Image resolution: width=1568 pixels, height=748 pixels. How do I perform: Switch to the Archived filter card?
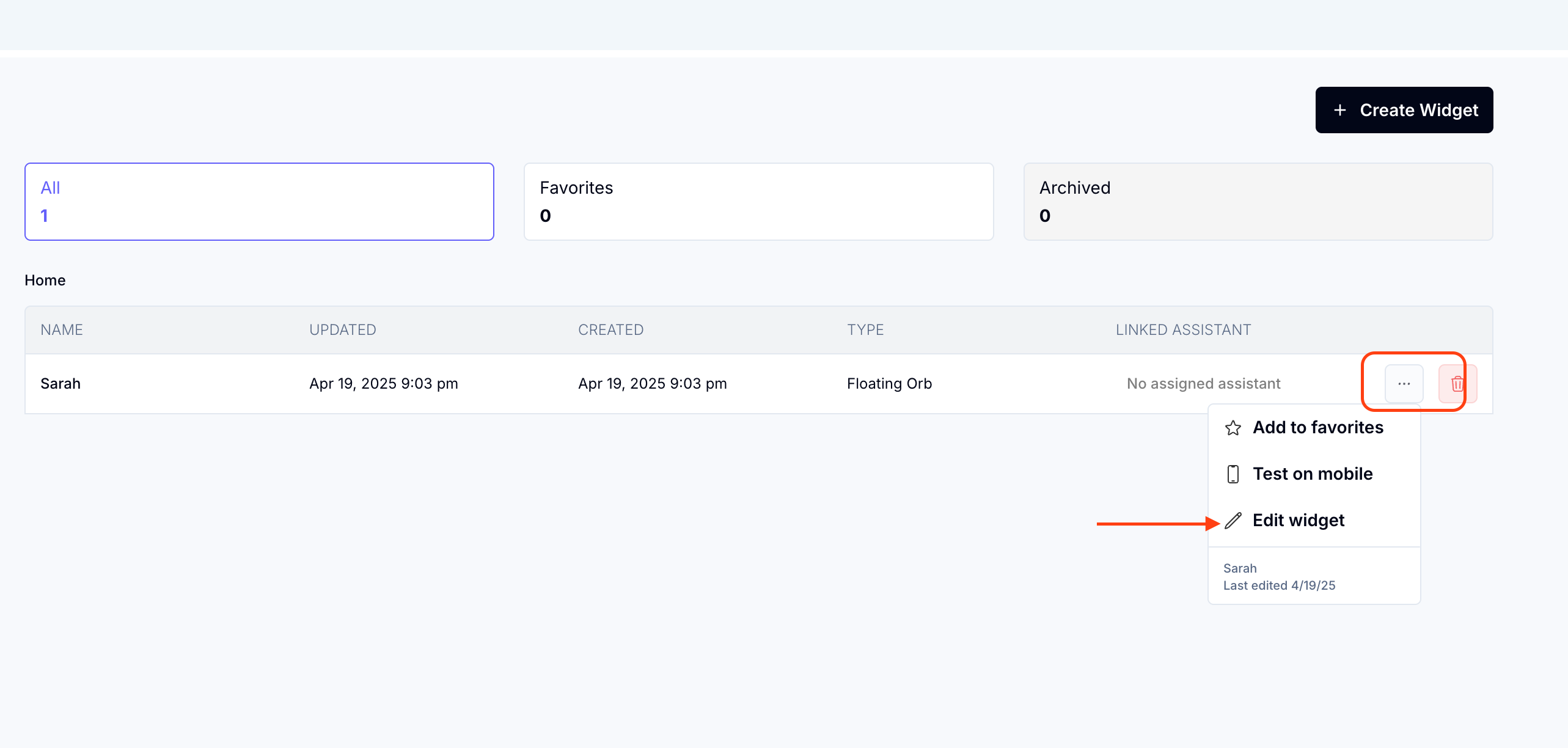1258,202
